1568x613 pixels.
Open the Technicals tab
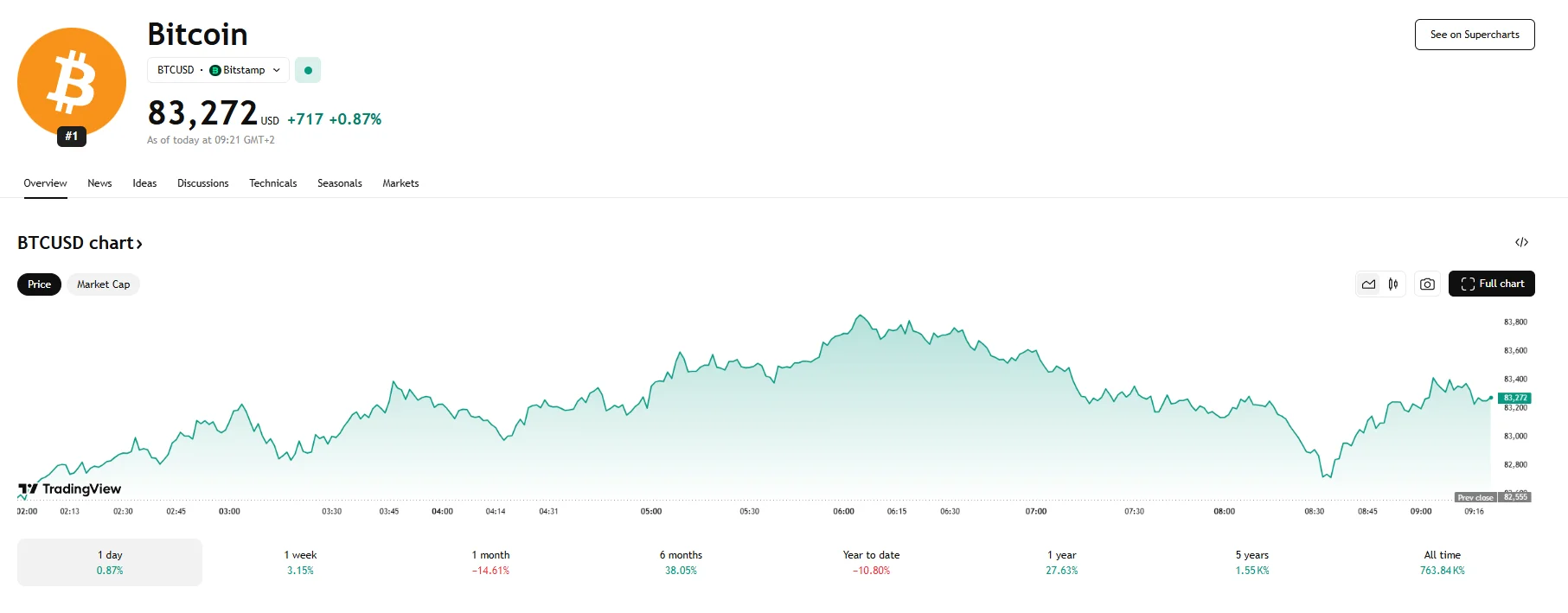(272, 183)
